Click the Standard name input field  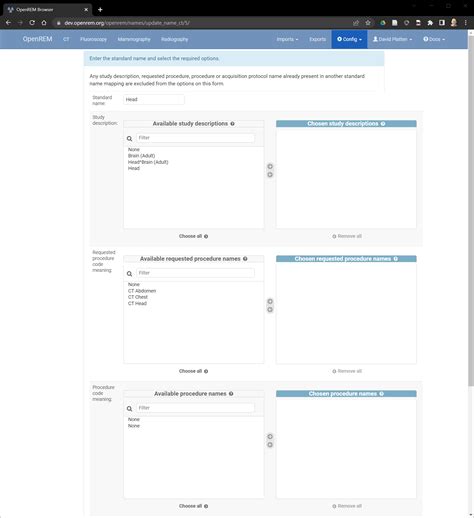pos(154,99)
